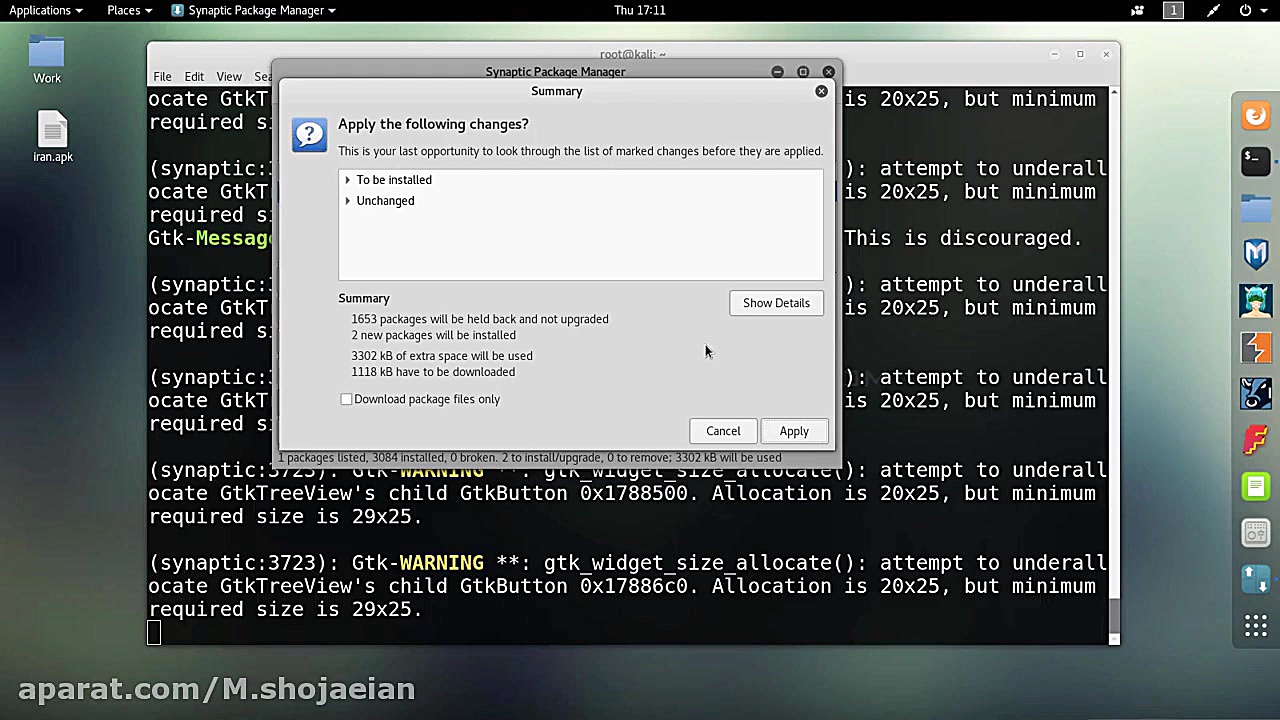This screenshot has height=720, width=1280.
Task: Open the users icon in top bar
Action: click(x=1137, y=10)
